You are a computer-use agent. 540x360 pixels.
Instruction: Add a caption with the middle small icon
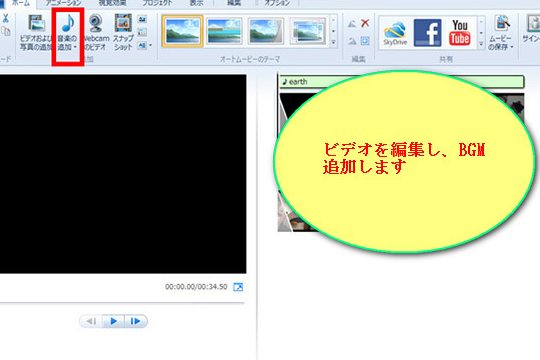pos(142,32)
